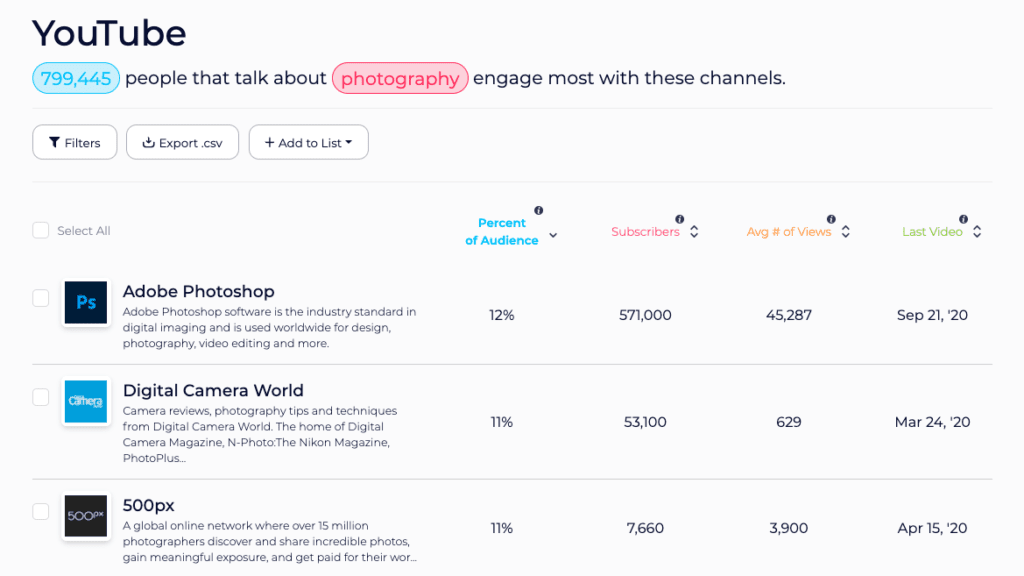Sort by the Percent of Audience header
The width and height of the screenshot is (1024, 576).
502,232
